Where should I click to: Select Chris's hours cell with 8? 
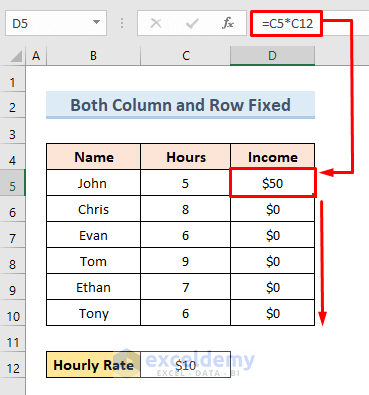pos(186,209)
